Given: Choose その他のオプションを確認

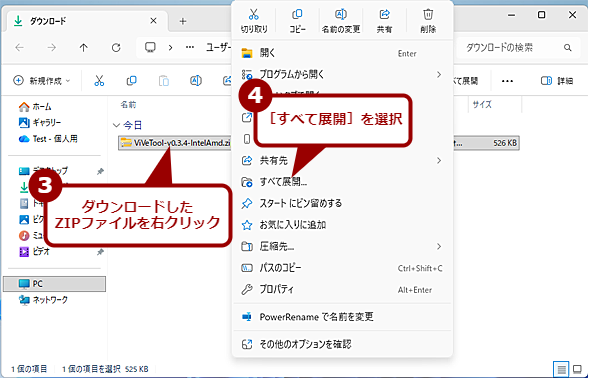Looking at the screenshot, I should 342,344.
